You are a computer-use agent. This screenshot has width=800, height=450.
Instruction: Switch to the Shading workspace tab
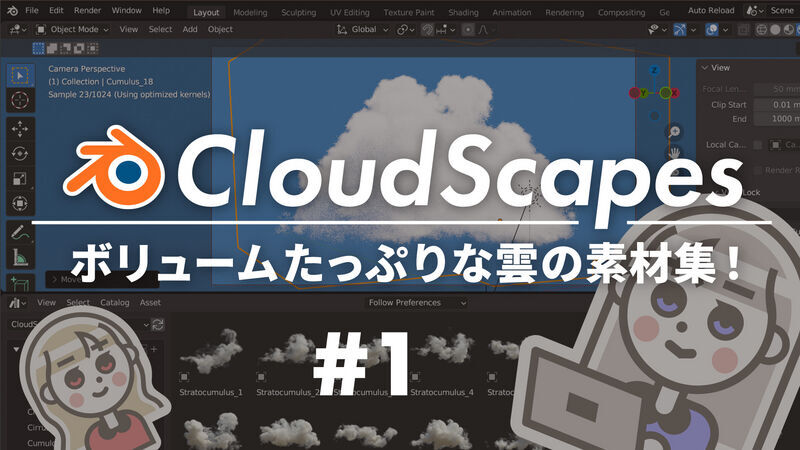coord(463,12)
